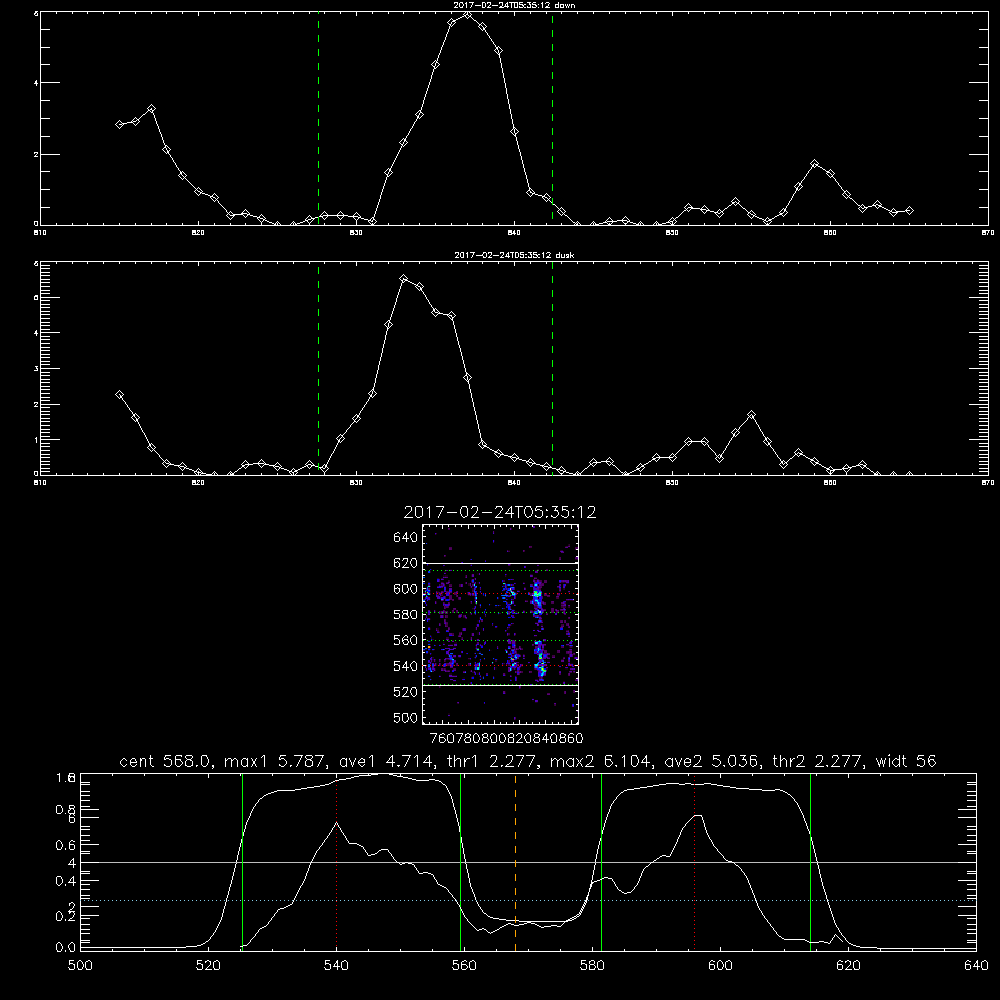
Task: Click the red dotted peak line at 540
Action: pyautogui.click(x=336, y=862)
